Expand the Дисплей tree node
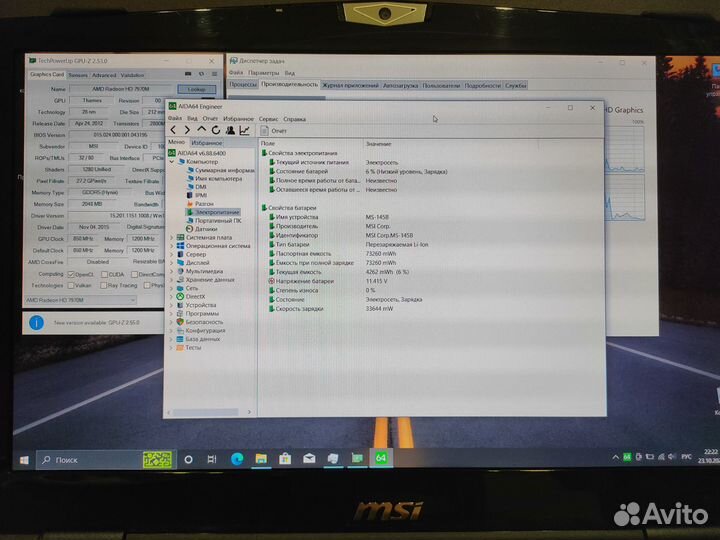This screenshot has width=720, height=540. (172, 263)
